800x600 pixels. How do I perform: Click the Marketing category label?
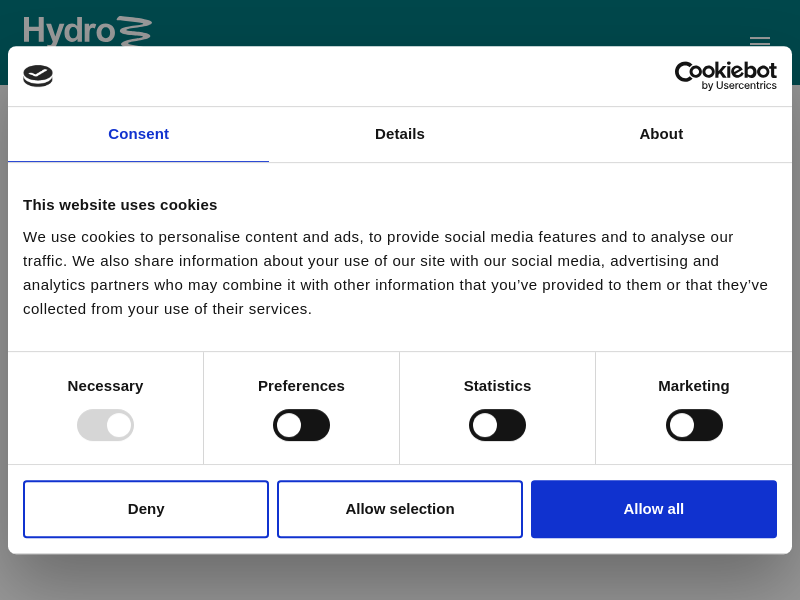694,386
